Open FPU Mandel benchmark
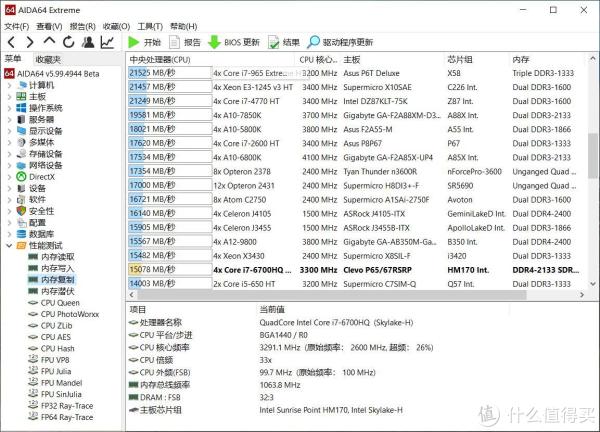600x432 pixels. [55, 383]
